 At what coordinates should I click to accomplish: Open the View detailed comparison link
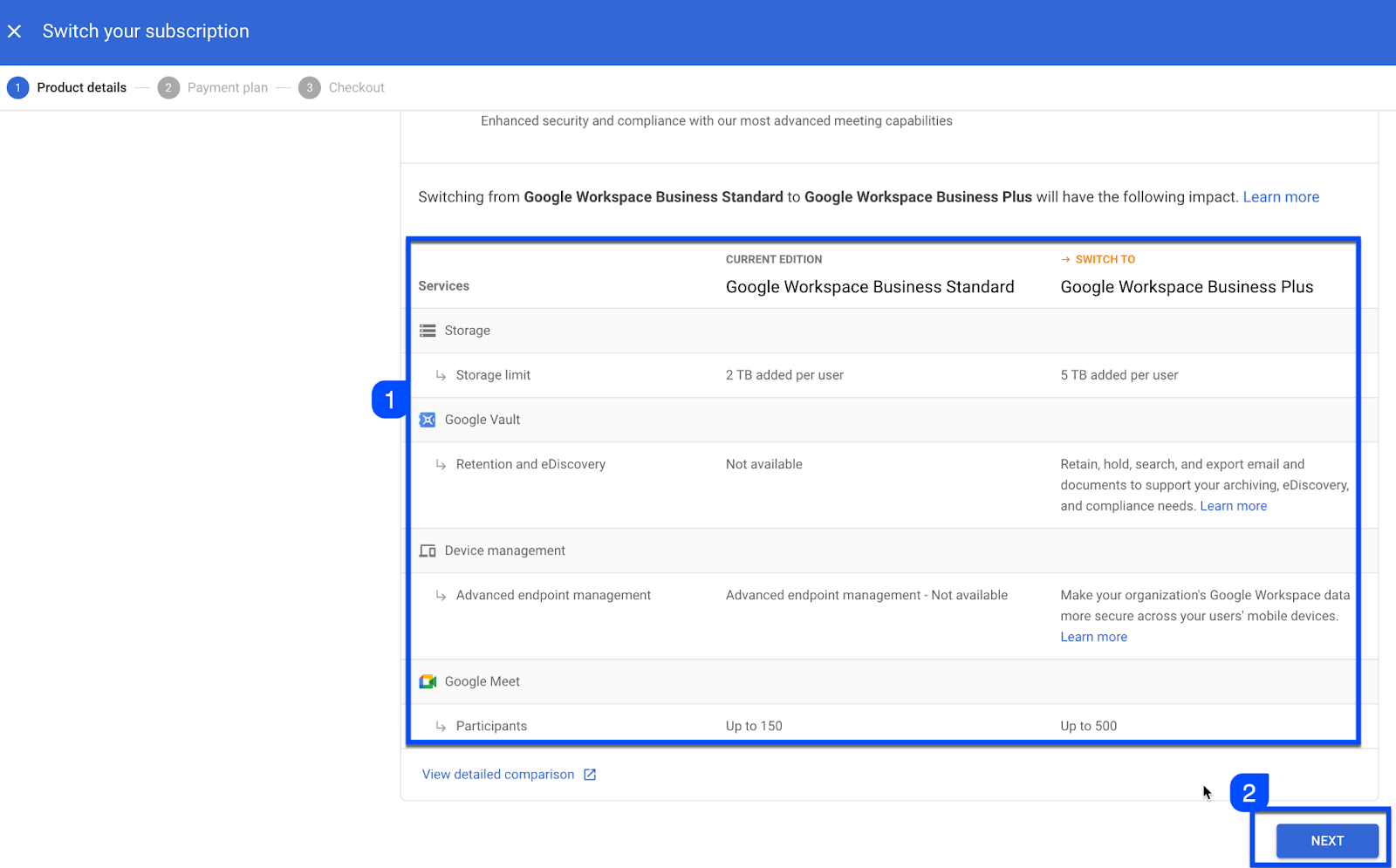coord(498,775)
